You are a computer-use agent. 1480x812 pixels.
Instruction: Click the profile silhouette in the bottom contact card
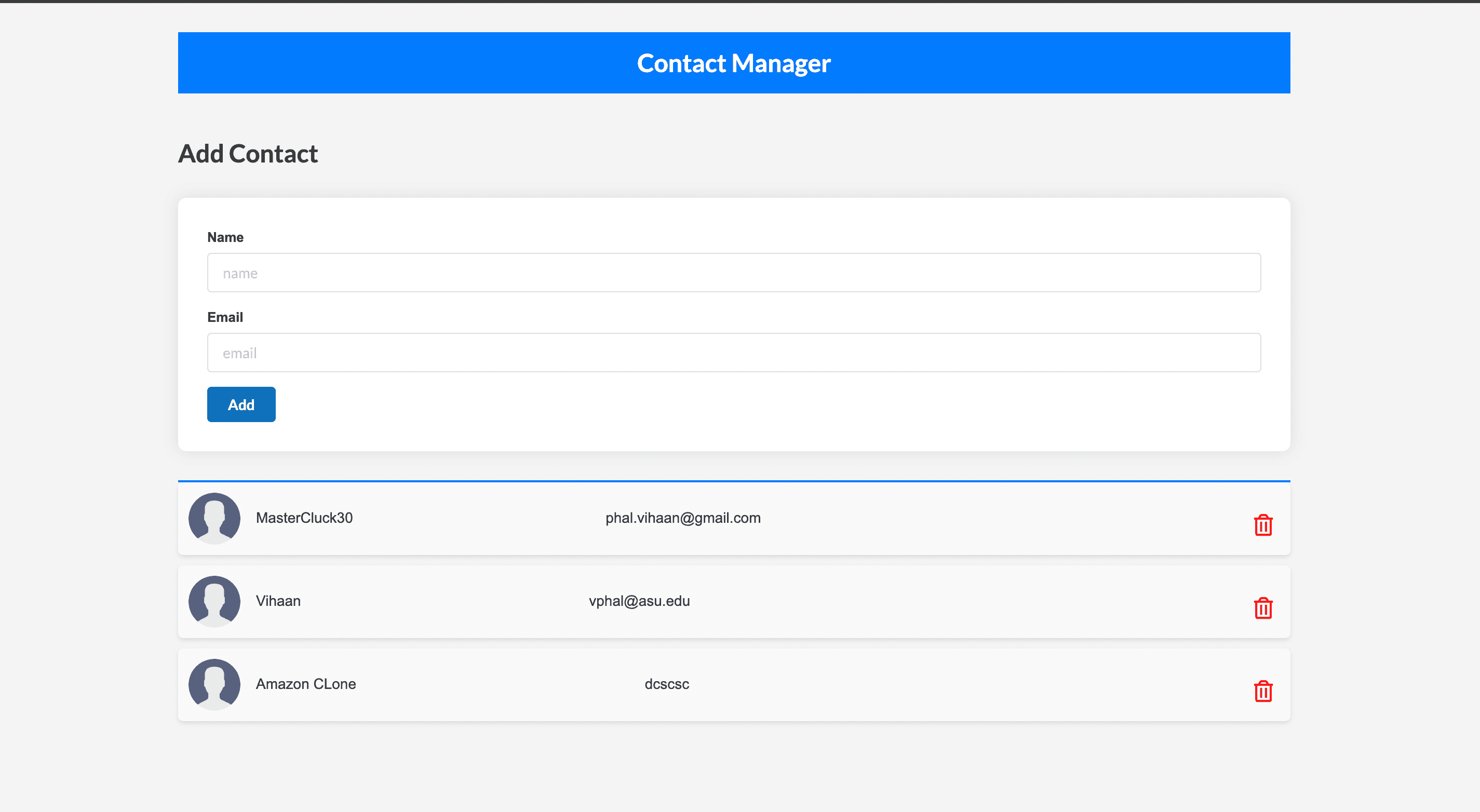click(214, 684)
